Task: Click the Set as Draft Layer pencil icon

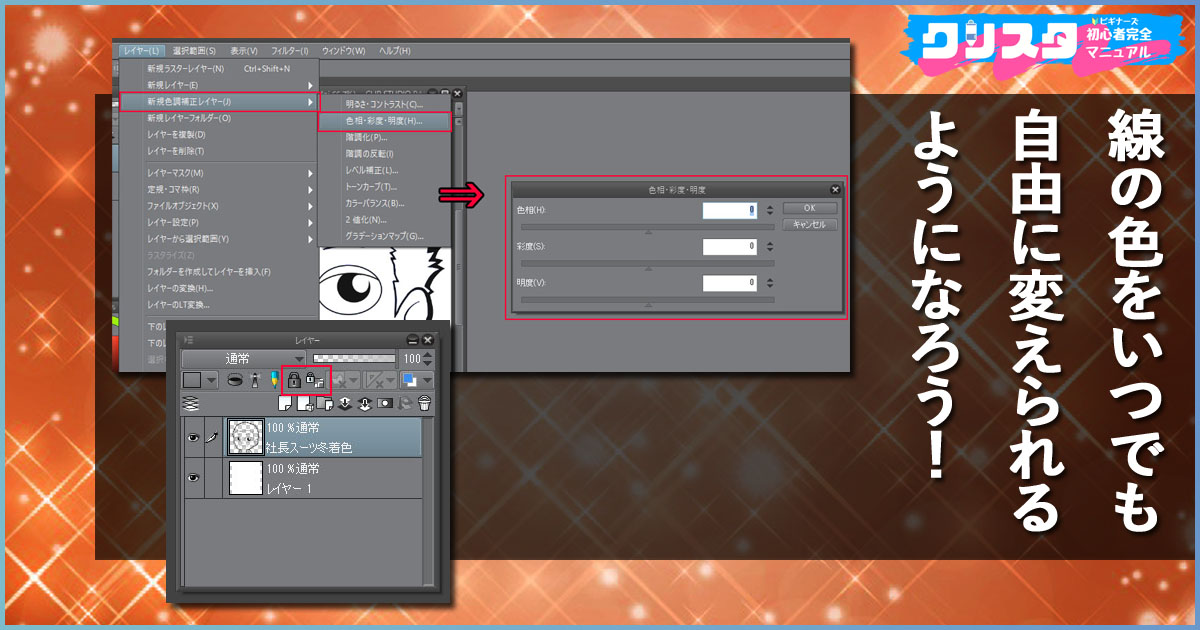Action: 273,380
